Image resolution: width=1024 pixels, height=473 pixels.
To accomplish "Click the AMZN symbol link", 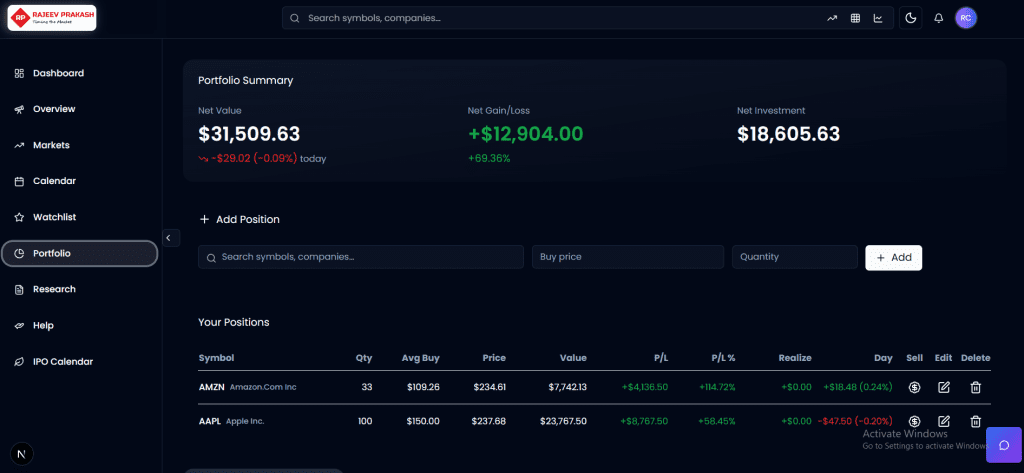I will [x=211, y=387].
